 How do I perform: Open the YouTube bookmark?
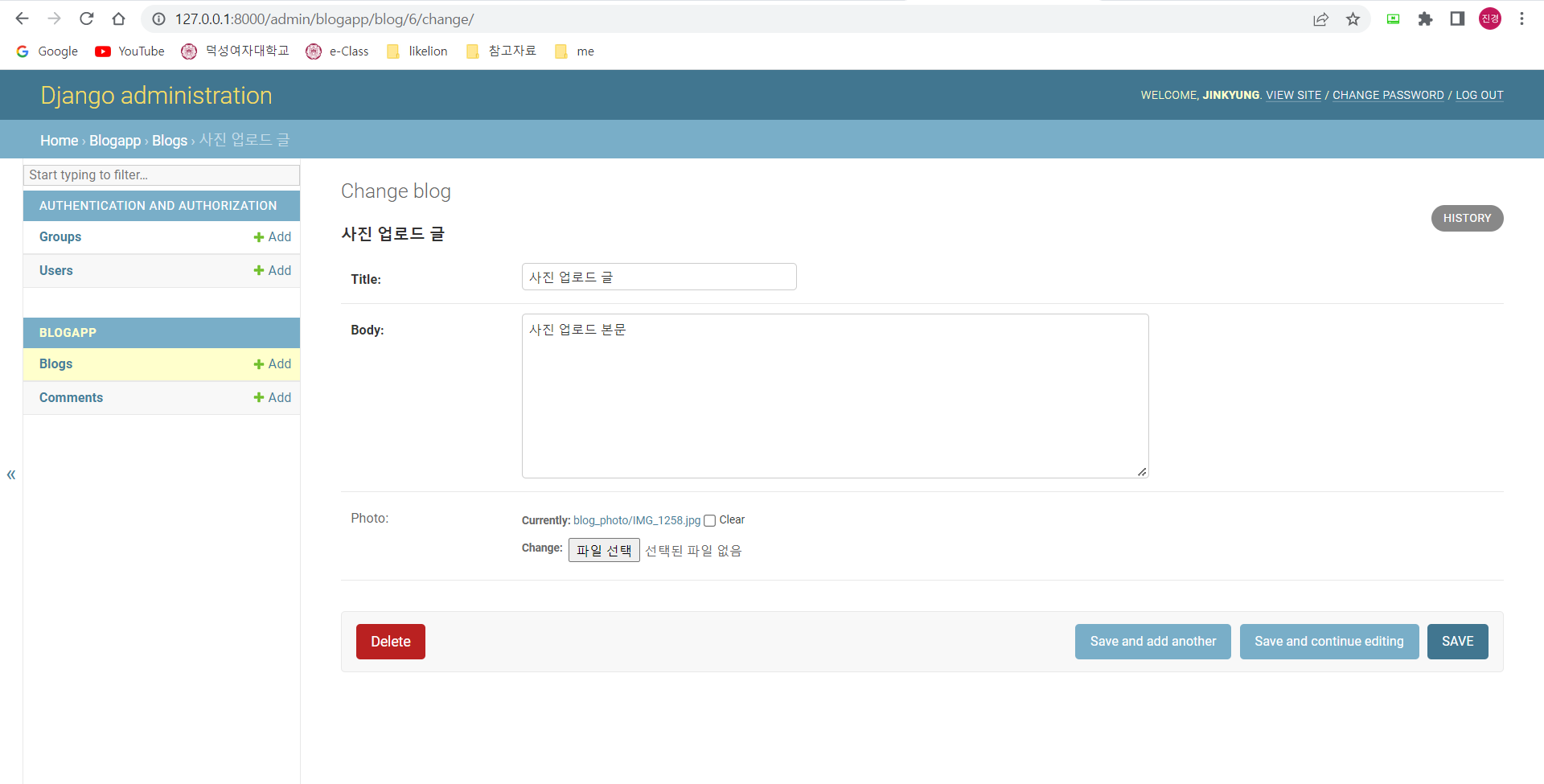[129, 51]
